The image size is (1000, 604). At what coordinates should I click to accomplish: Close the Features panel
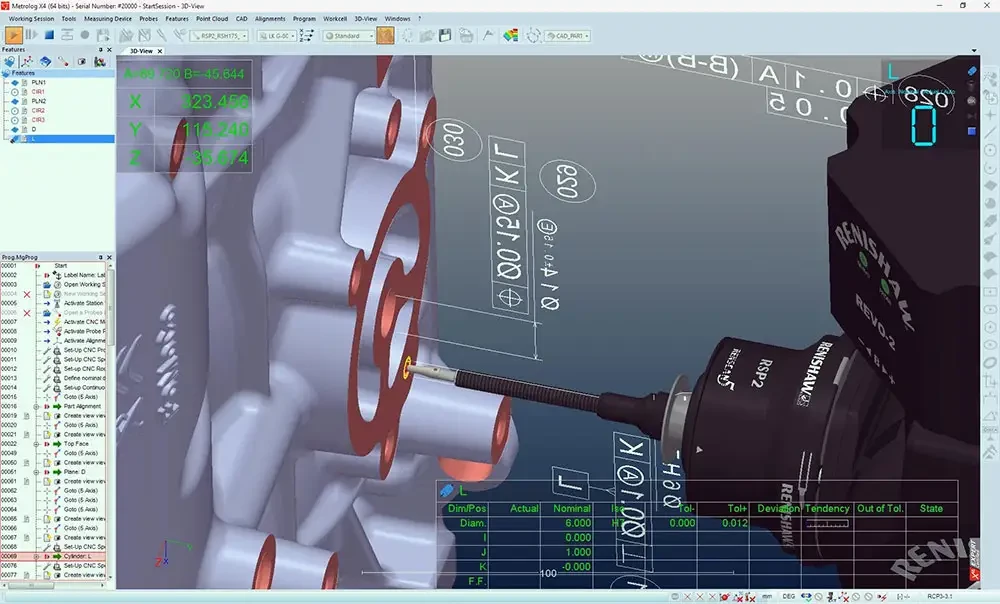109,49
